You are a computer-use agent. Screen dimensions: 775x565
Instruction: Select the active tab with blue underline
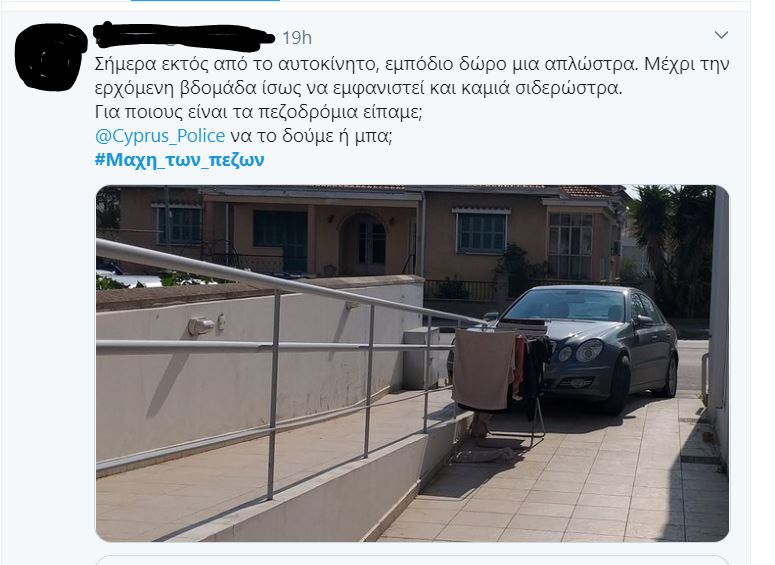click(205, 0)
